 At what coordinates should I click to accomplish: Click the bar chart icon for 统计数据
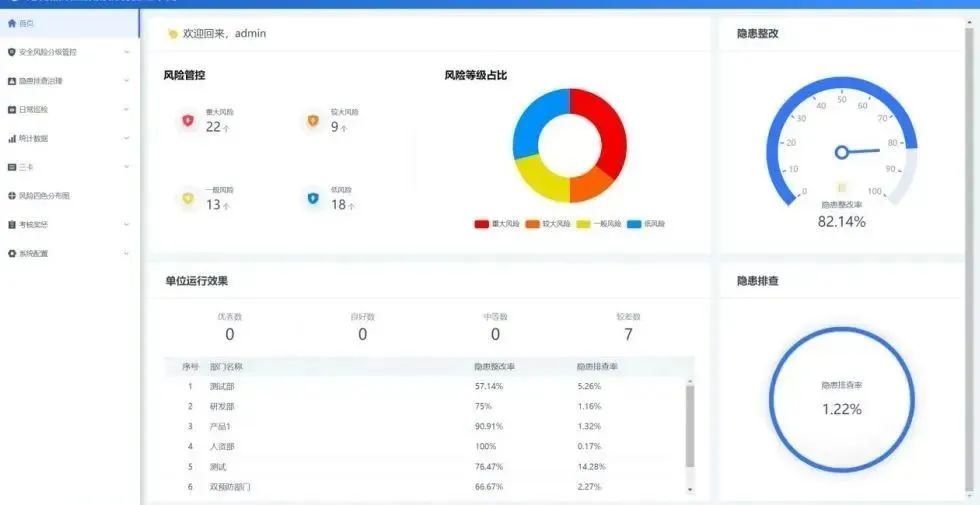coord(12,138)
